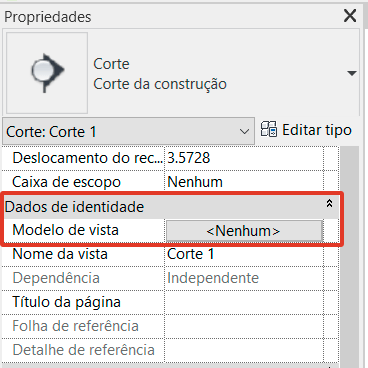Click the Editar tipo button label
This screenshot has height=368, width=368.
[317, 130]
